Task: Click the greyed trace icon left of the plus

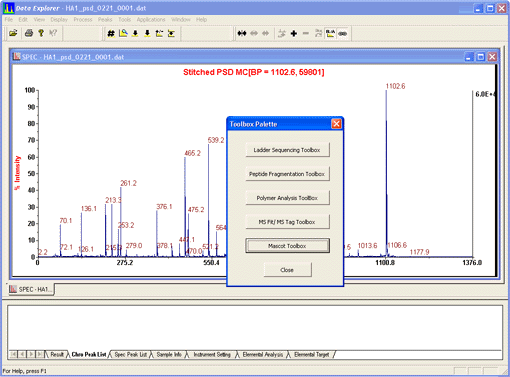Action: [x=282, y=33]
